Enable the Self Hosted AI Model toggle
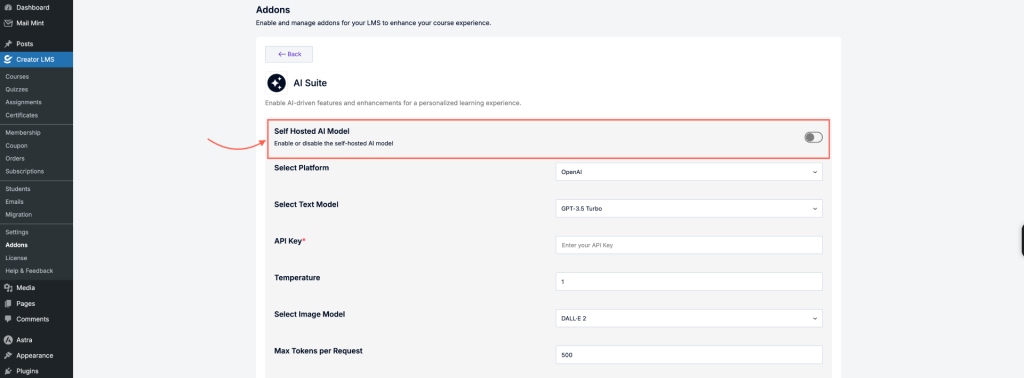 (813, 137)
